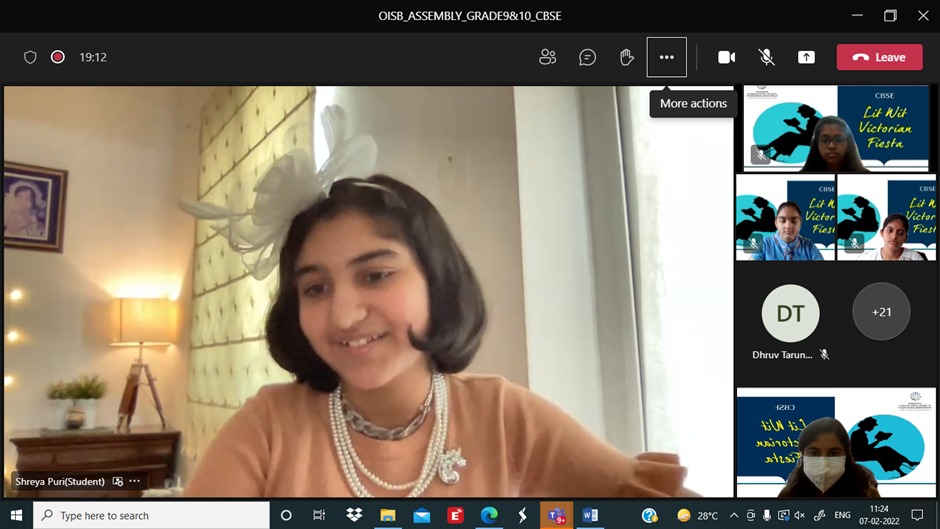Open Microsoft Edge from the taskbar

coord(489,515)
